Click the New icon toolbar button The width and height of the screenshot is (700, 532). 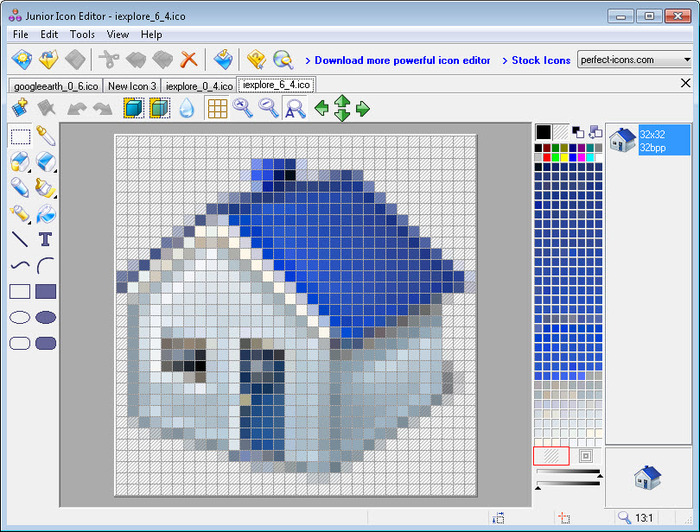point(21,59)
